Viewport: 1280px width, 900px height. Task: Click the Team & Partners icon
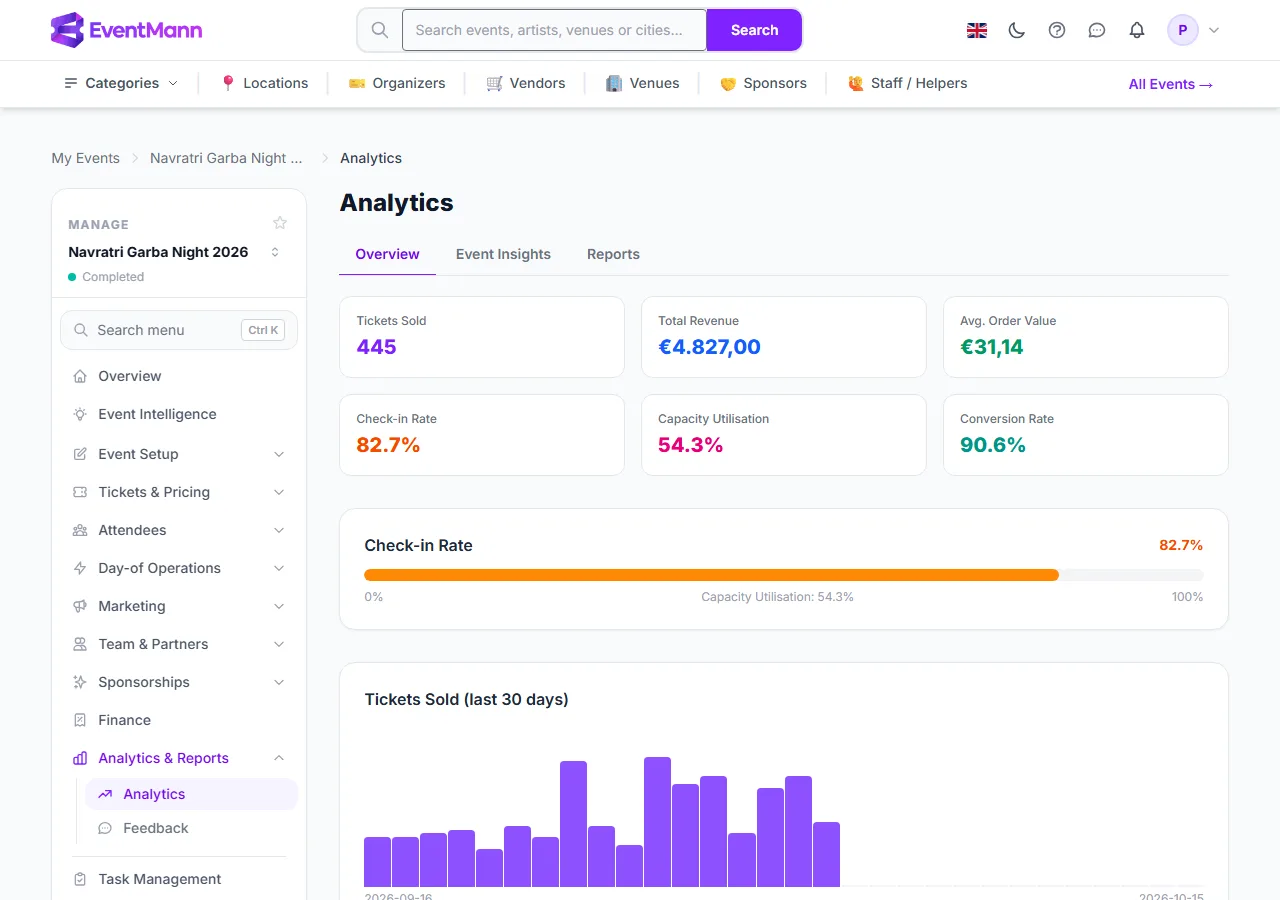(x=80, y=644)
